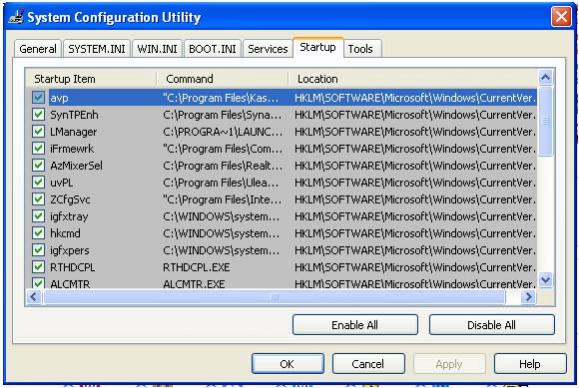Select the avp row name
This screenshot has width=579, height=388.
59,98
